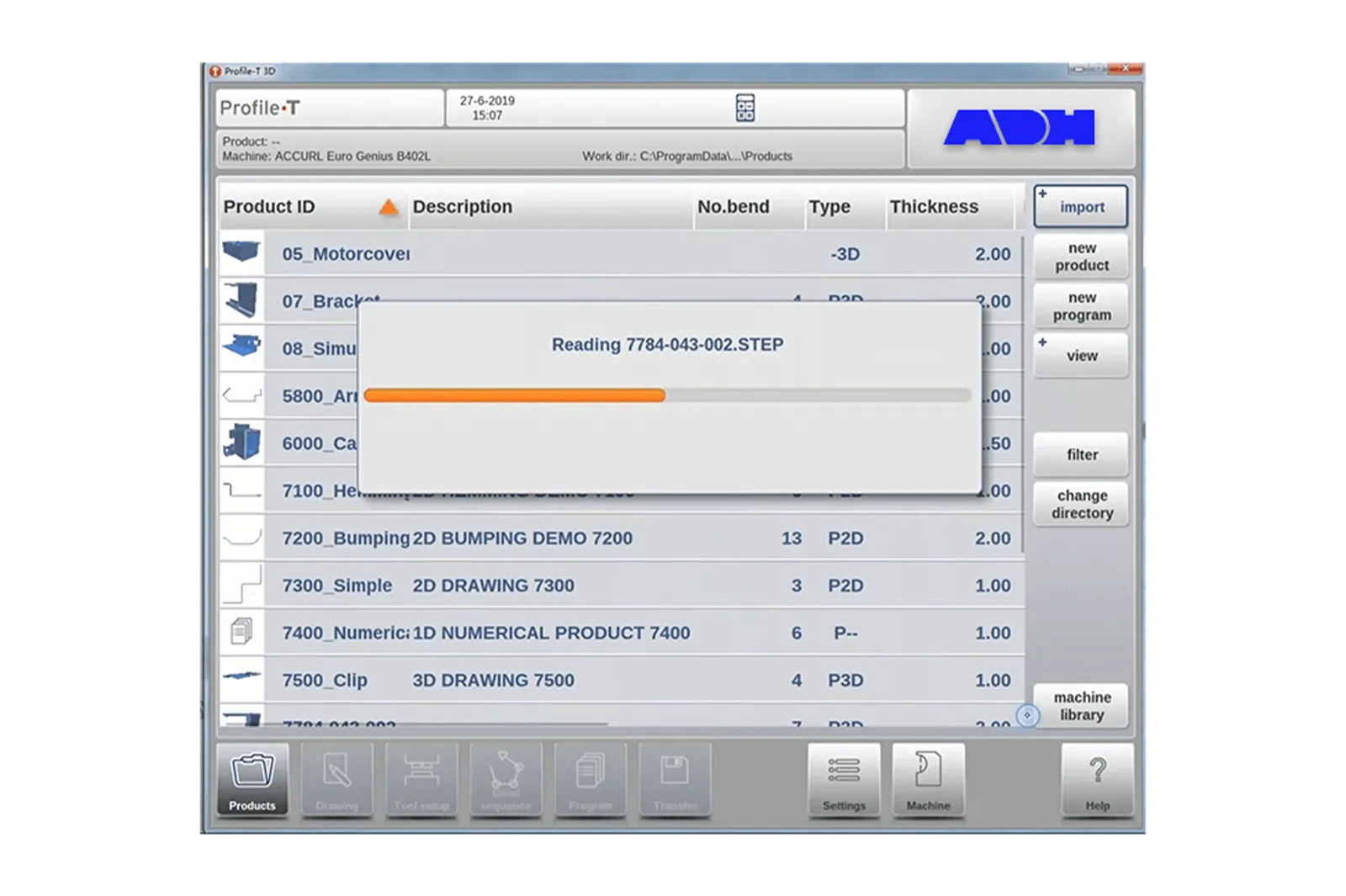Select the 7400_Numeric document icon
Viewport: 1346px width, 896px height.
[241, 631]
